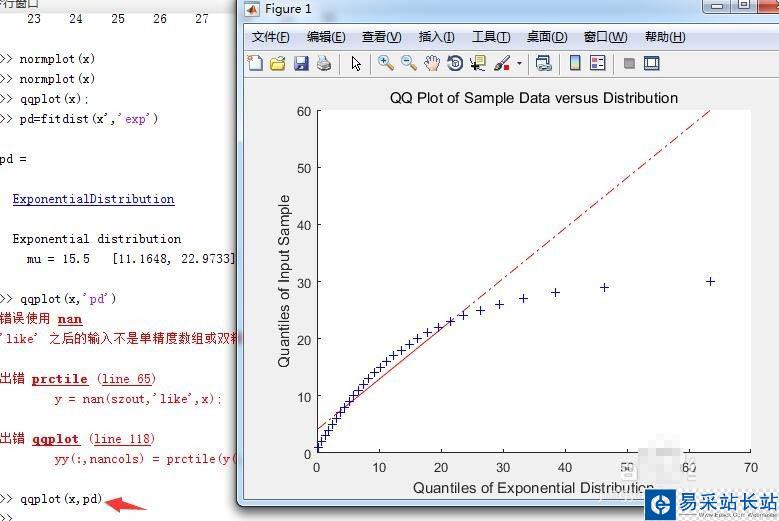Click the Show Plot Tools and Dock icon
This screenshot has height=521, width=779.
[651, 63]
